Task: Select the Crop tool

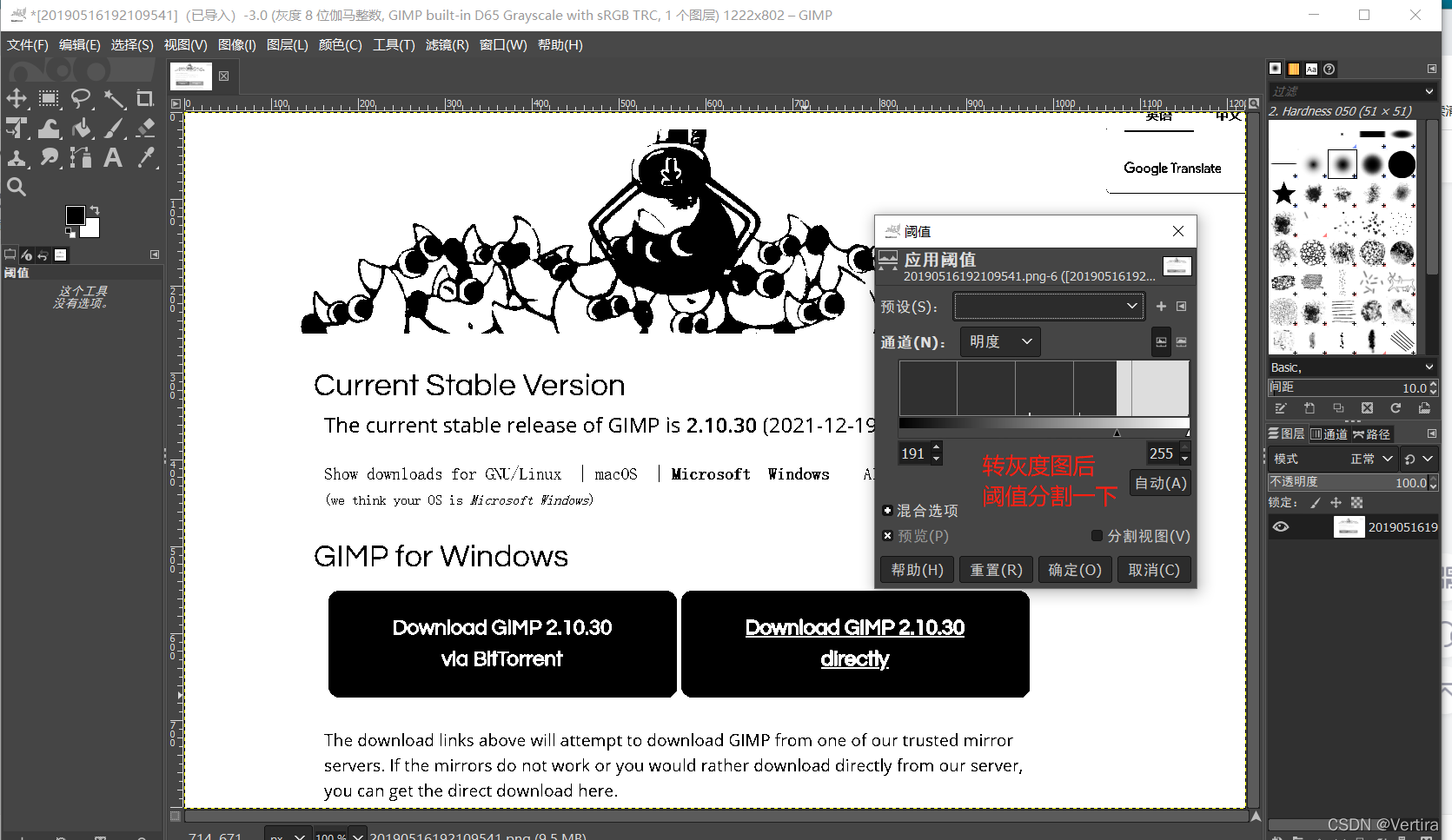Action: pos(145,98)
